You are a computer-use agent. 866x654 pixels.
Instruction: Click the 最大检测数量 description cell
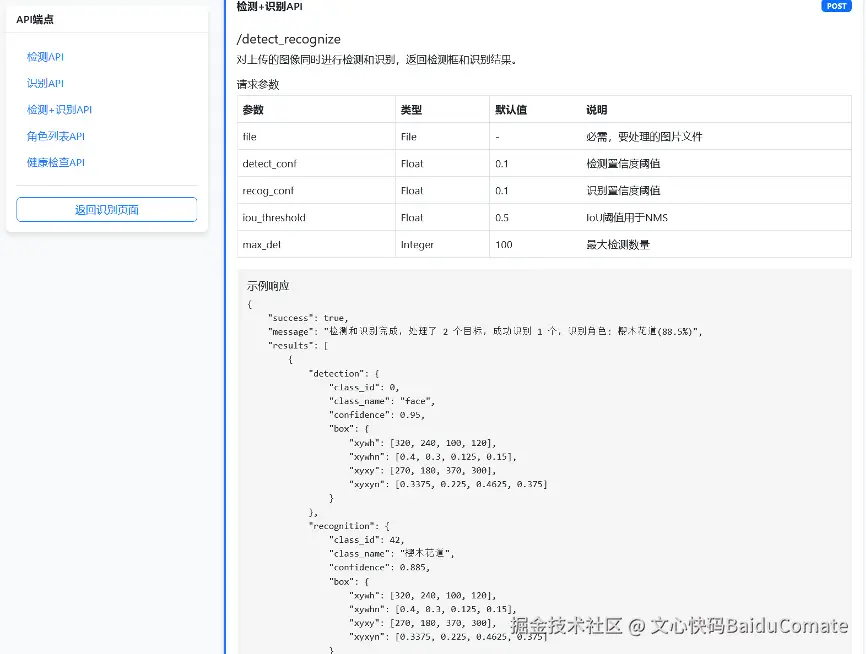pyautogui.click(x=716, y=245)
